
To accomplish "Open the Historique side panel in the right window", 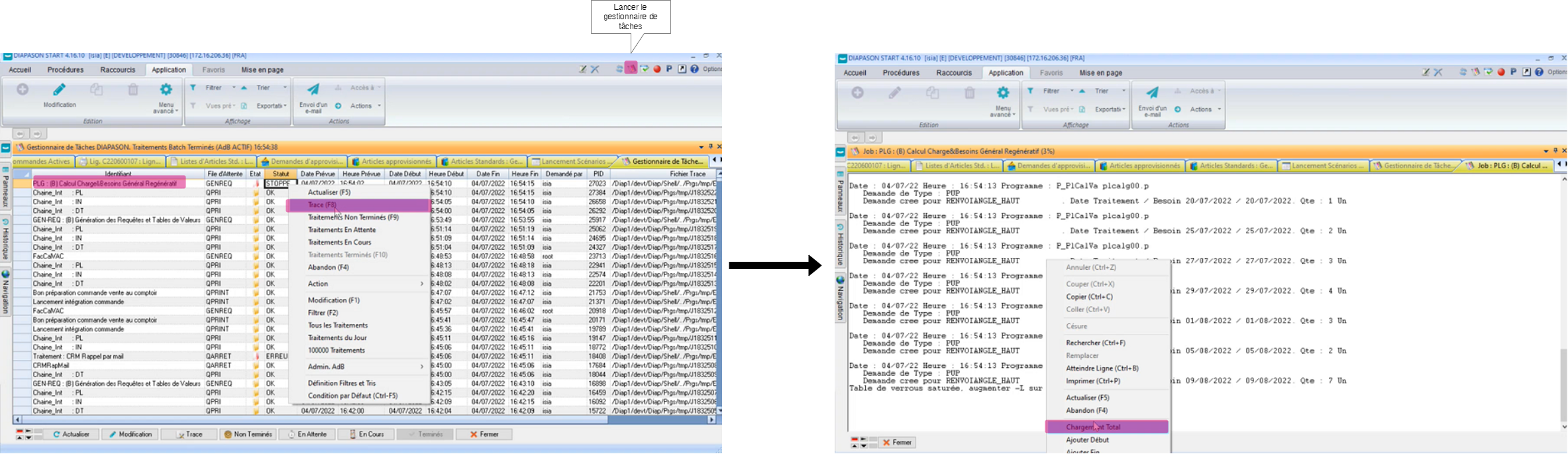I will click(841, 245).
